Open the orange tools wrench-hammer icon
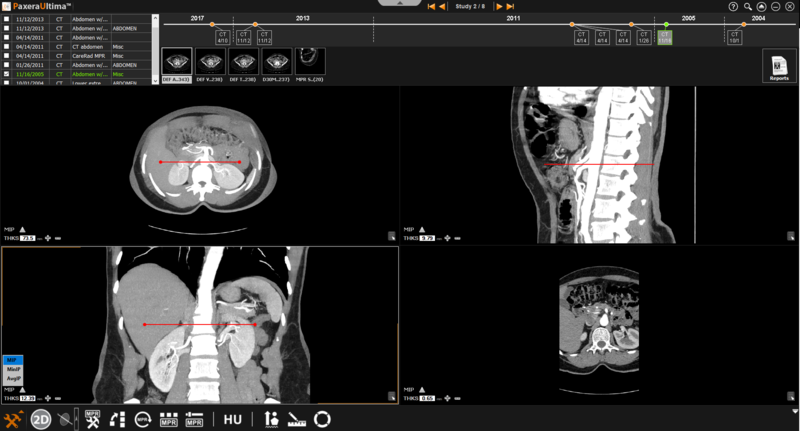 [x=13, y=420]
